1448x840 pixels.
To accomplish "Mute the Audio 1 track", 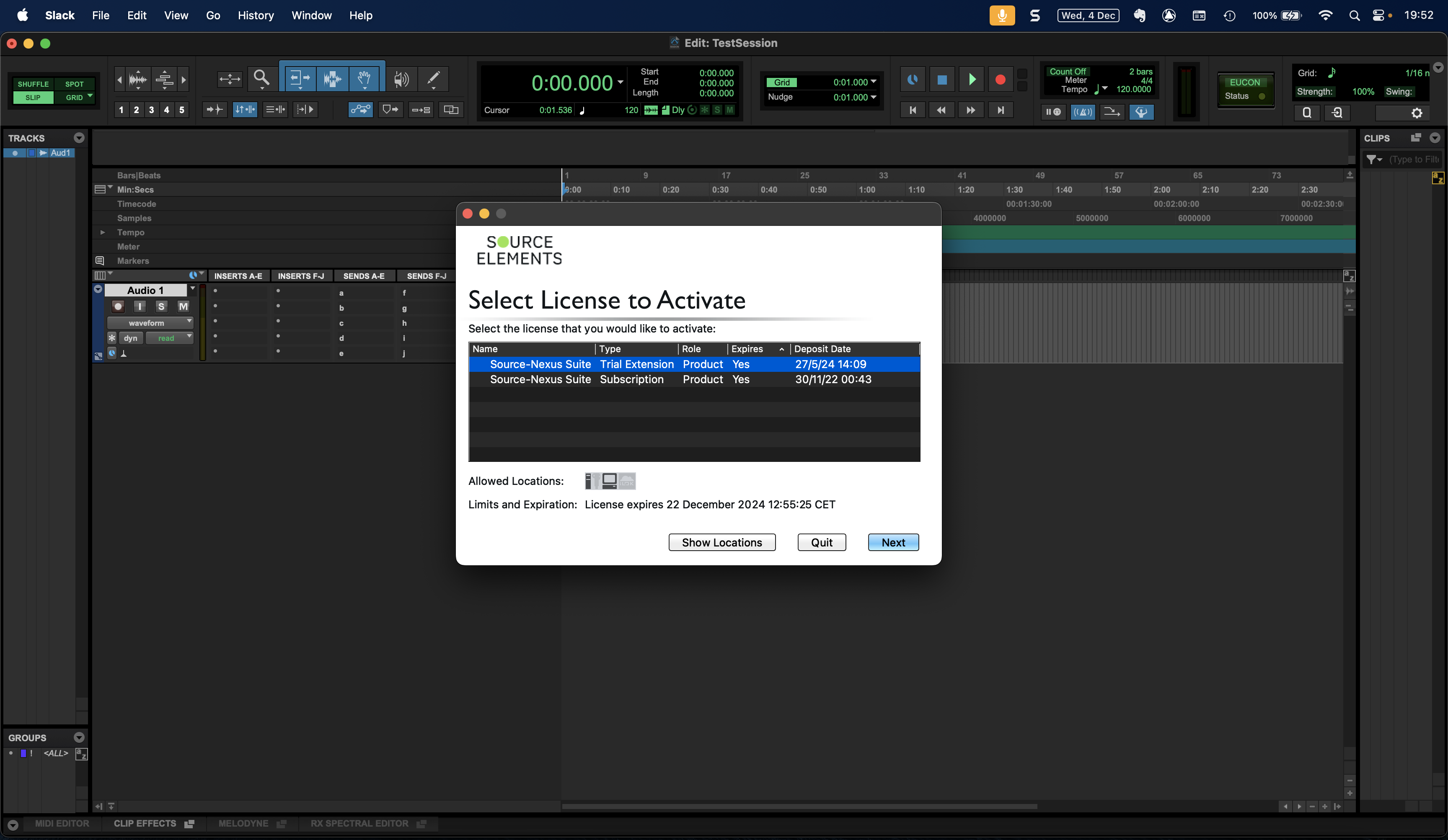I will click(183, 307).
